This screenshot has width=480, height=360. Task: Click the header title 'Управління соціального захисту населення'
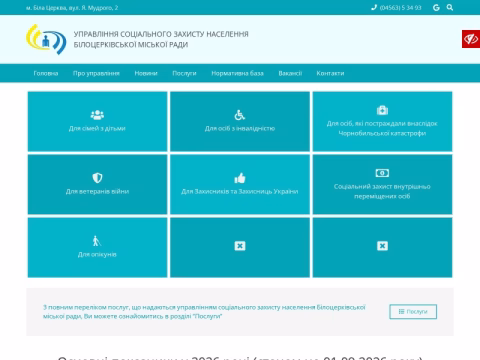tap(161, 39)
